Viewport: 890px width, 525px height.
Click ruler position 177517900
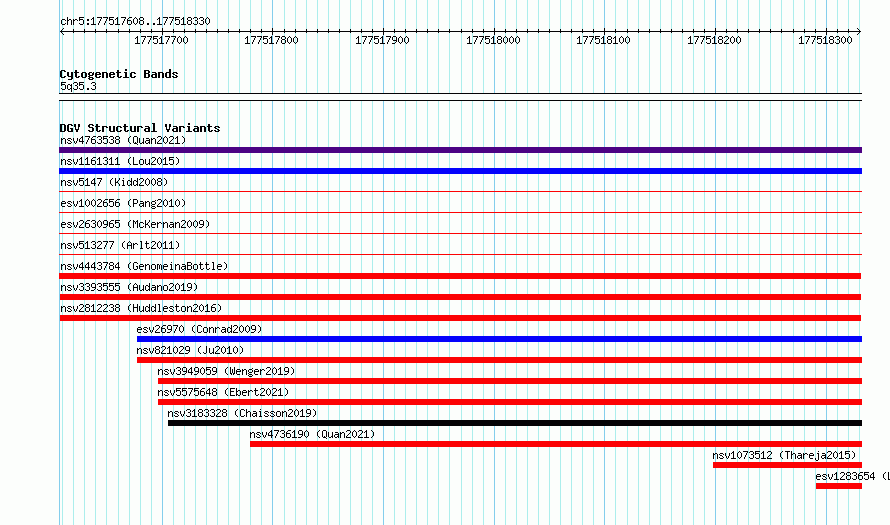(382, 40)
